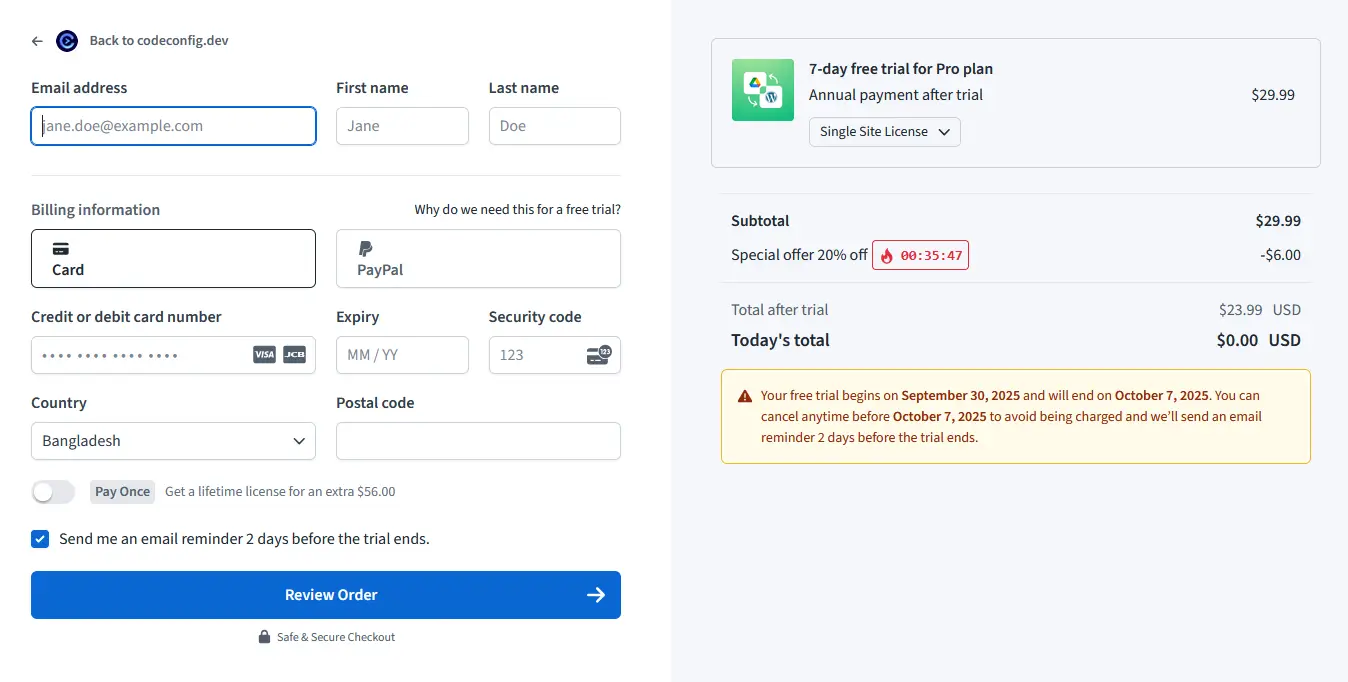Click the padlock Safe & Secure Checkout icon
The image size is (1348, 682).
click(264, 637)
